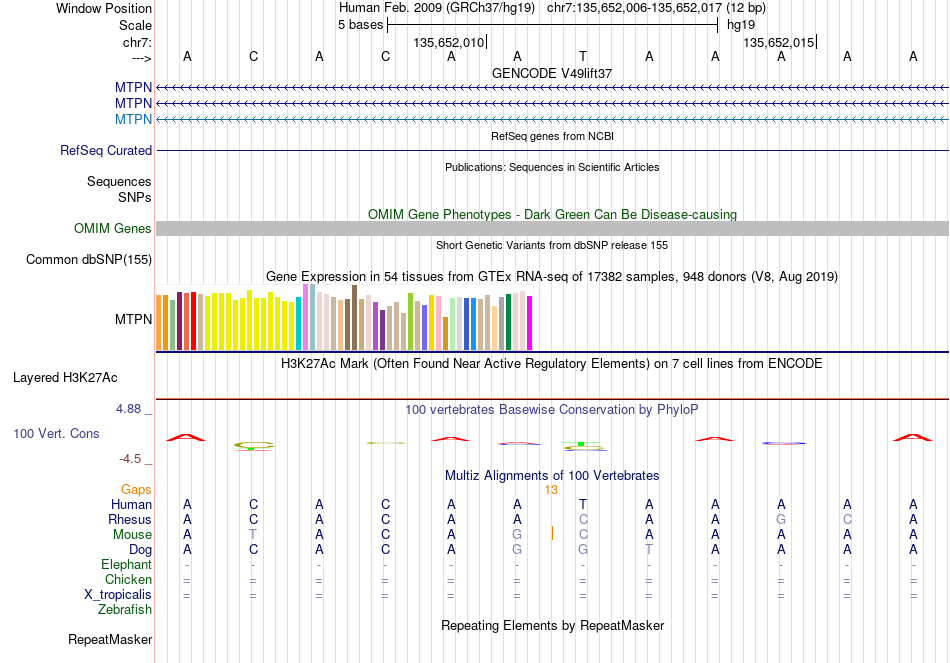Click the T base in the Mouse row
Screen dimensions: 950x663
pos(253,535)
